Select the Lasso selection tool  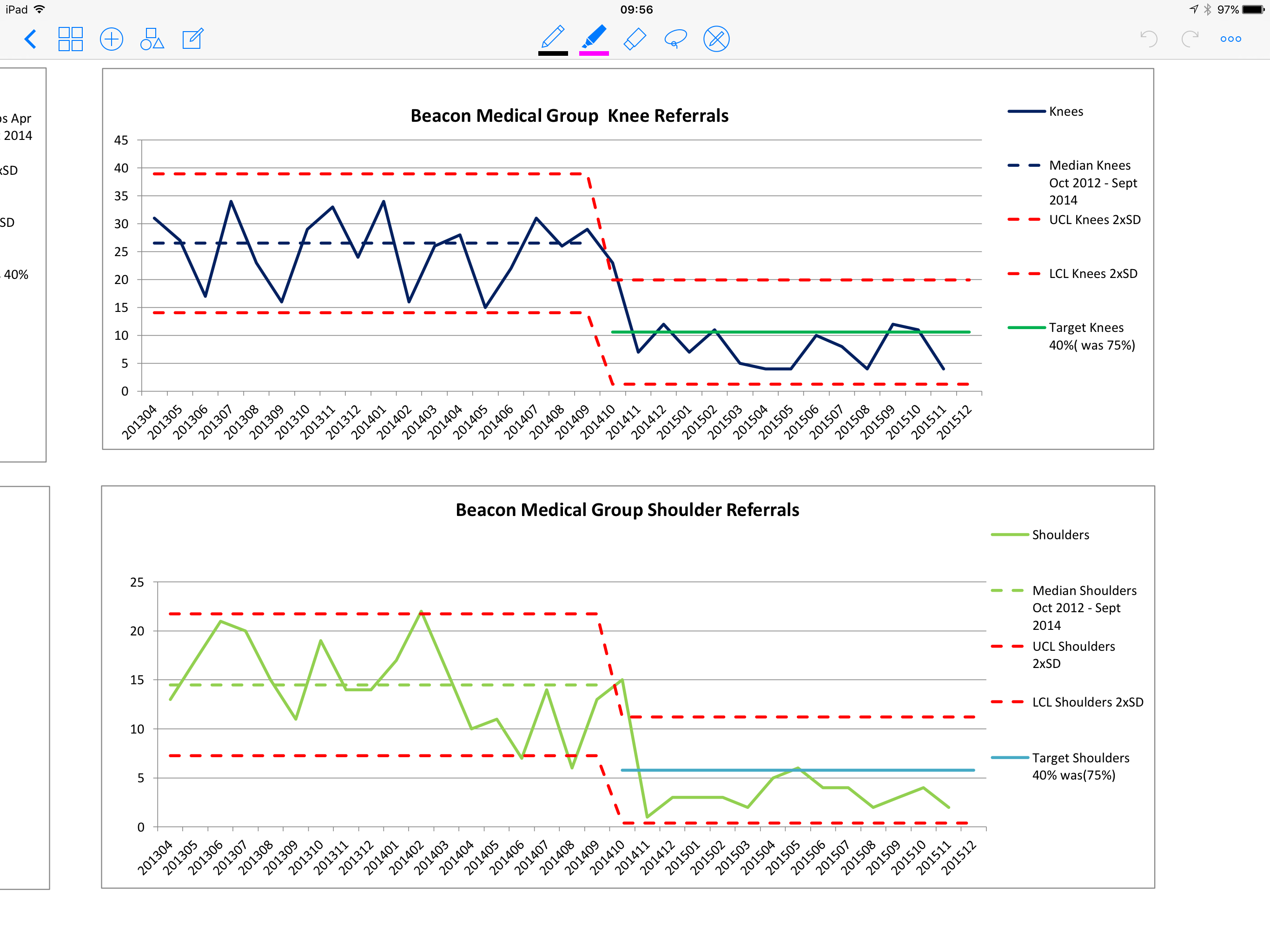tap(675, 39)
